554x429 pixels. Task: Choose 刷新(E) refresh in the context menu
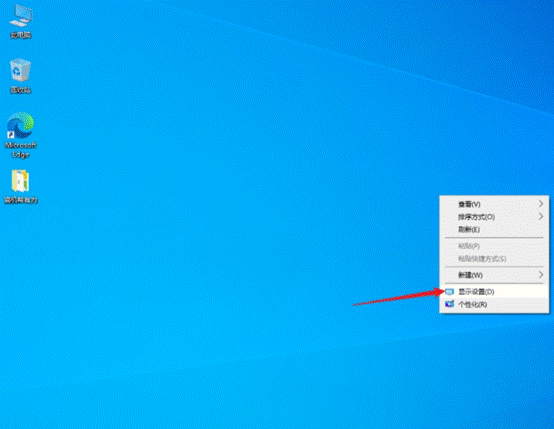coord(494,229)
